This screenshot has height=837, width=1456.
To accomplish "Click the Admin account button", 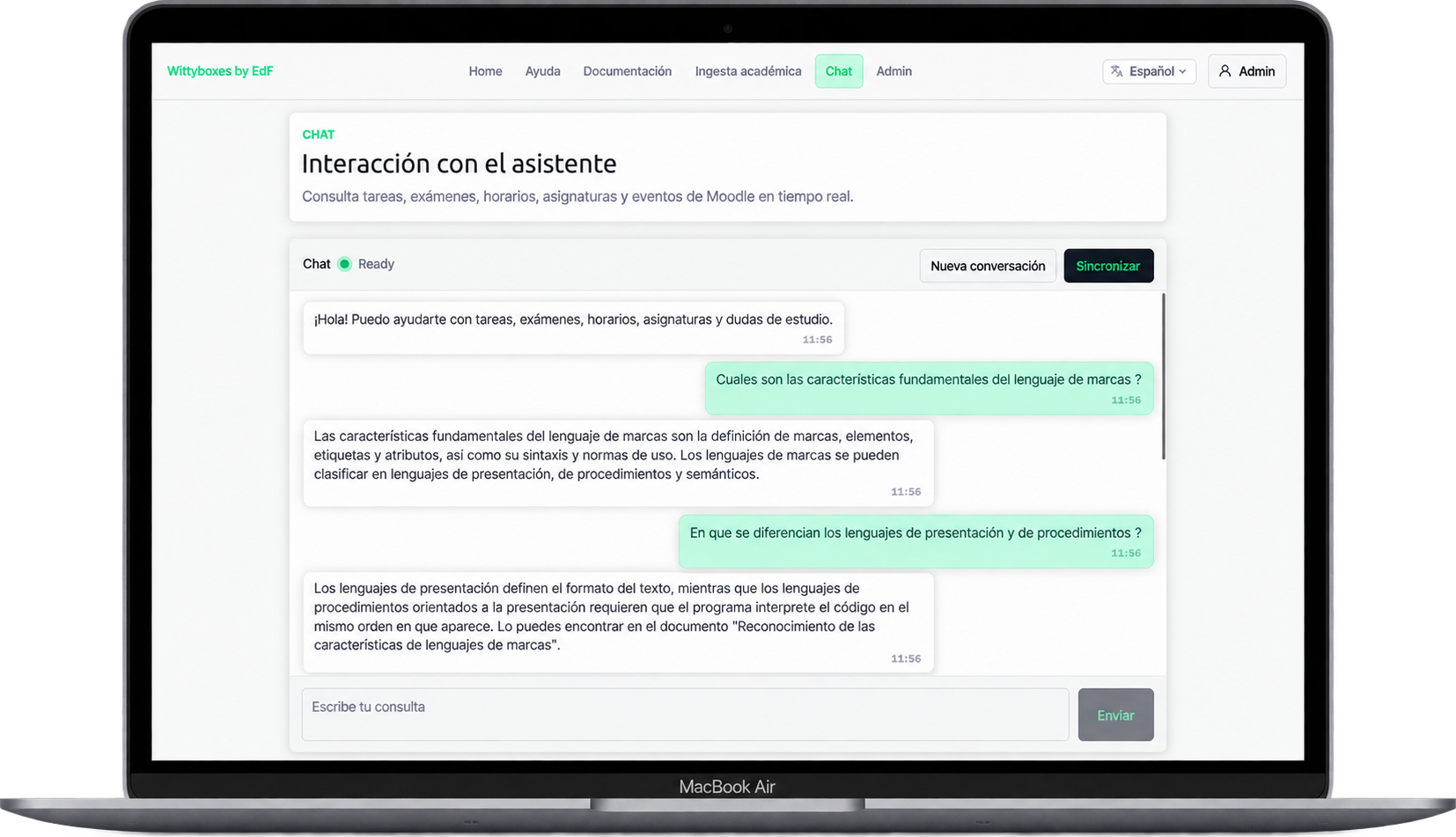I will [1246, 71].
